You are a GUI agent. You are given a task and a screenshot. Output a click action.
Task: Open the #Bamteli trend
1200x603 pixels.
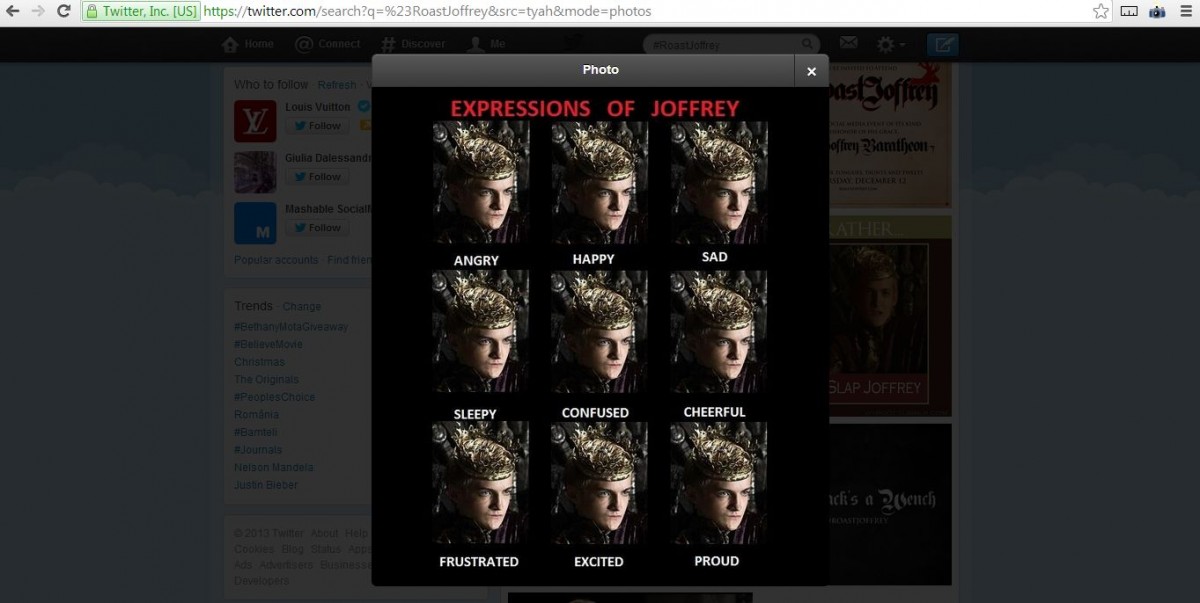click(257, 432)
